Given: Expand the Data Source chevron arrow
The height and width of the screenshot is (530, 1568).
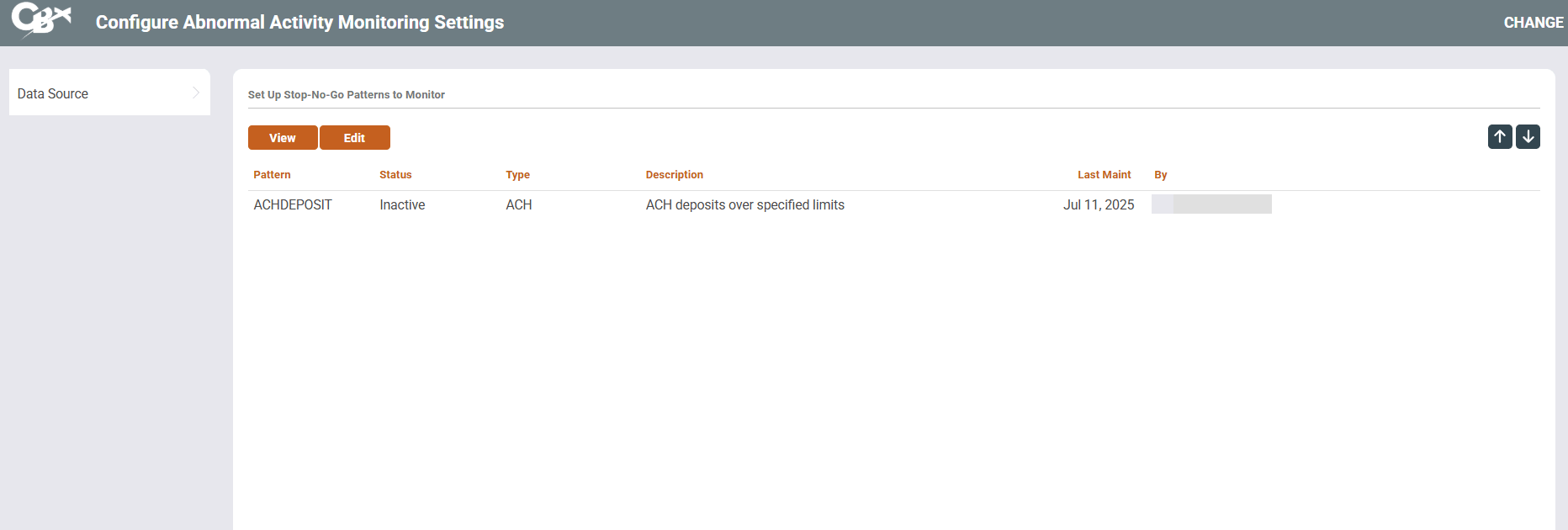Looking at the screenshot, I should coord(195,93).
